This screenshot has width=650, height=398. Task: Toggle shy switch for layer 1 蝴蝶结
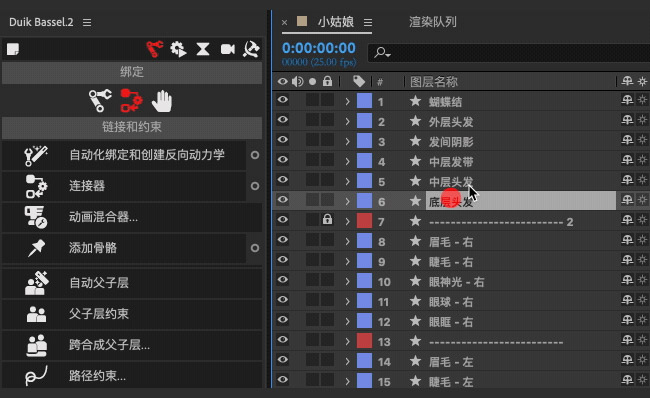tap(627, 100)
